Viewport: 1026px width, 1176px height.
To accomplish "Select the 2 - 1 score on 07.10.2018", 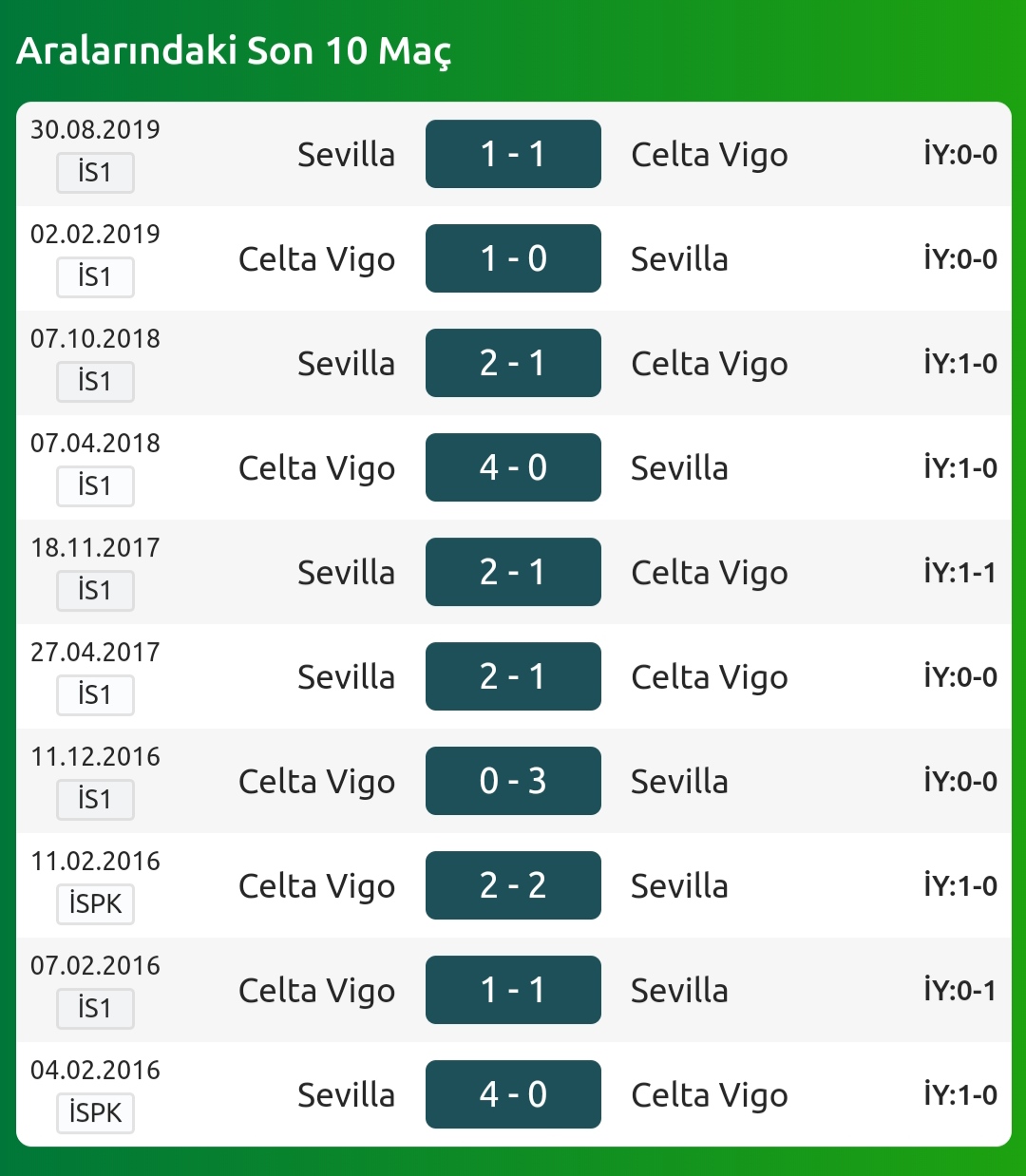I will (513, 363).
